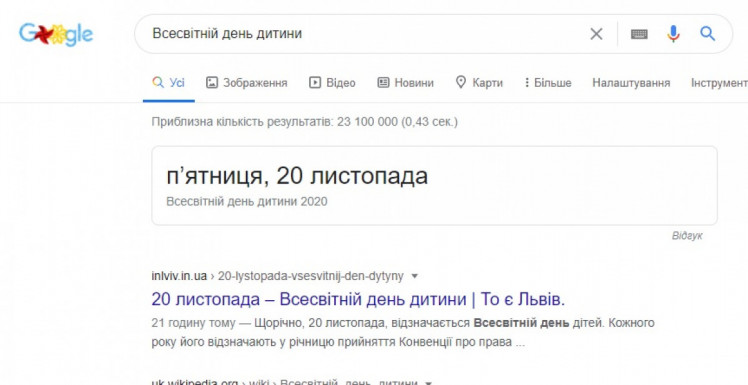Click the snippet text '21 годину тому'
Image resolution: width=748 pixels, height=385 pixels.
coord(193,323)
